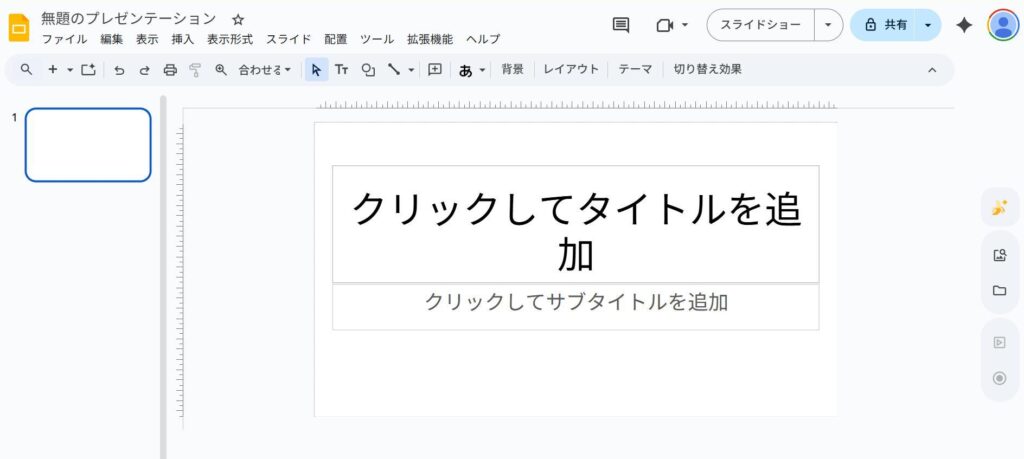Open the folder icon in side panel
This screenshot has width=1024, height=459.
coord(999,291)
